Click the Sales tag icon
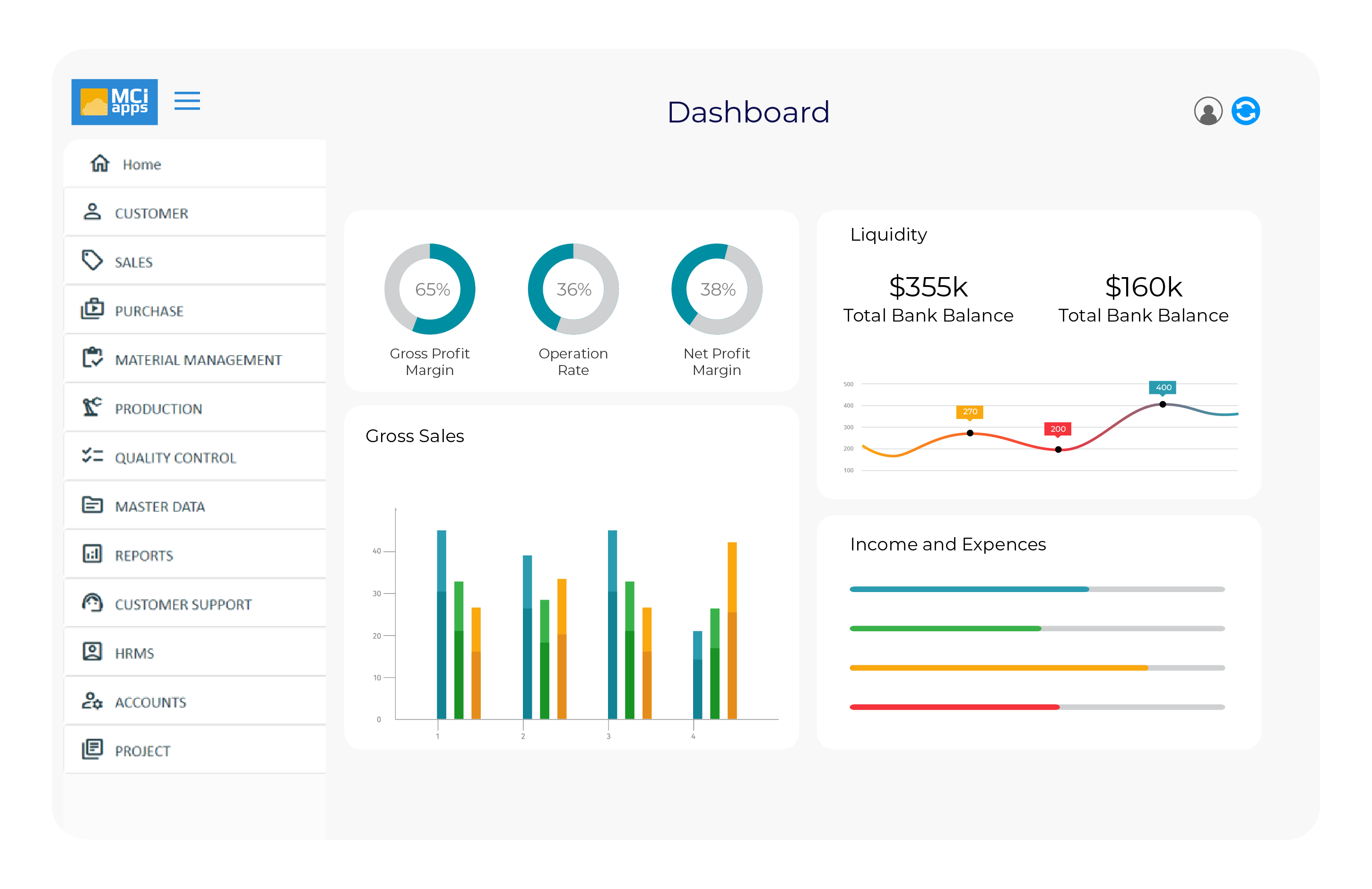Viewport: 1372px width, 889px height. (92, 261)
